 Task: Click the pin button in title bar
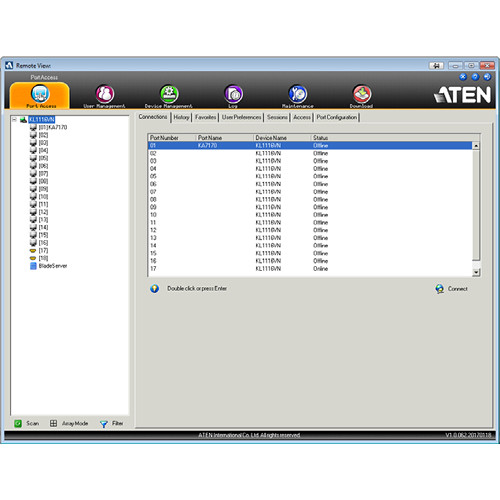[436, 66]
